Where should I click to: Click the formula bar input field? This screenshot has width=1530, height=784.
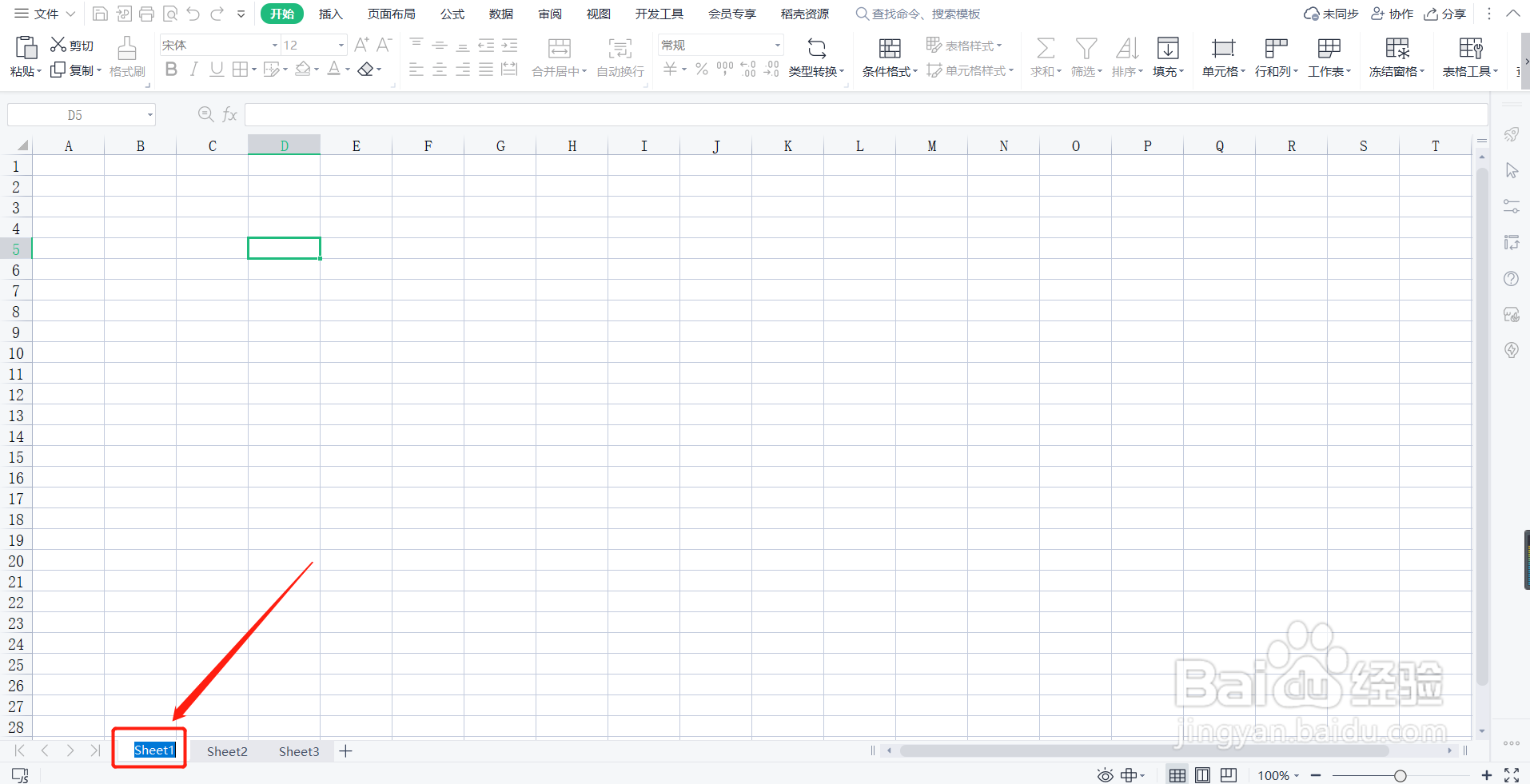click(866, 115)
